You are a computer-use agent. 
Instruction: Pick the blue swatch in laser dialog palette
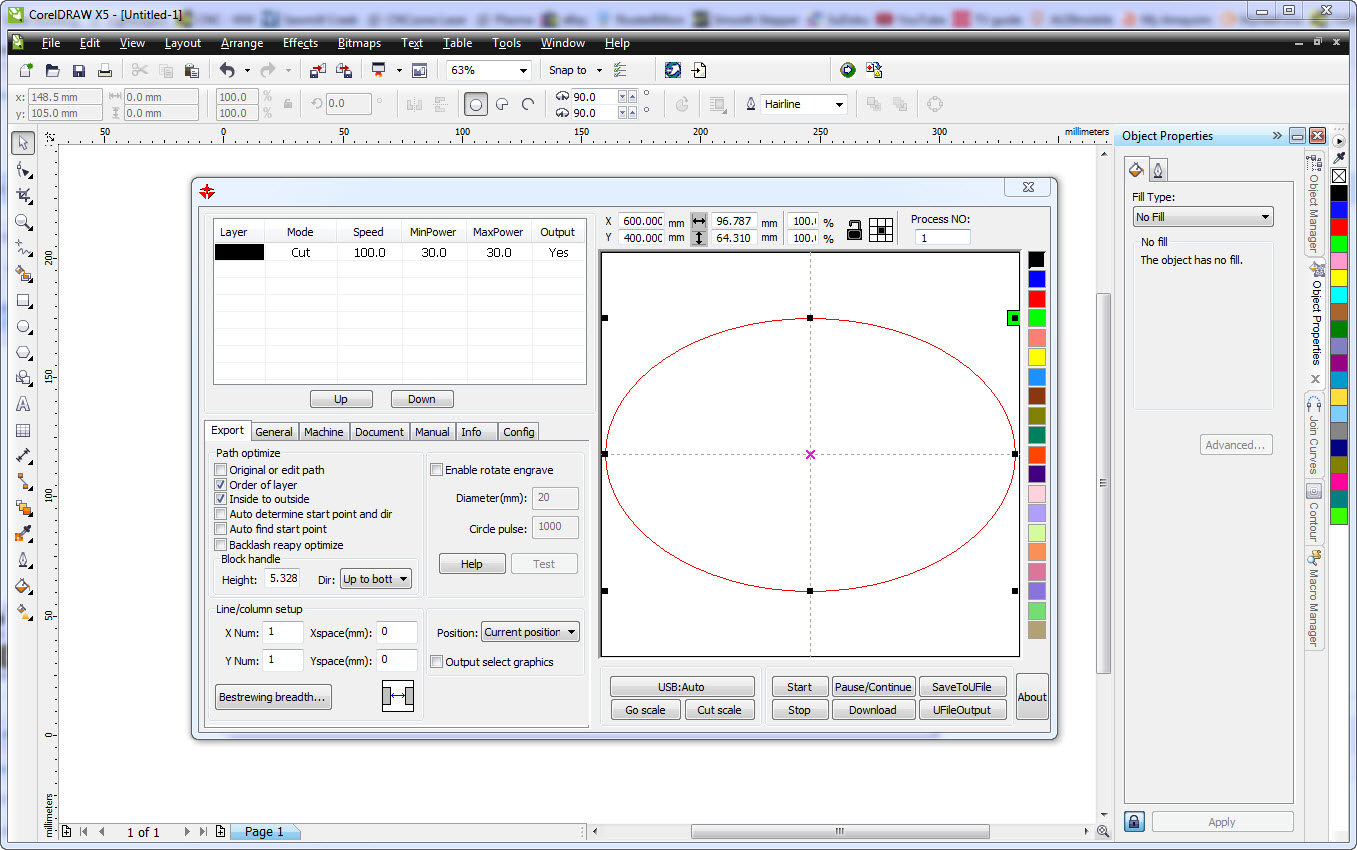tap(1036, 279)
